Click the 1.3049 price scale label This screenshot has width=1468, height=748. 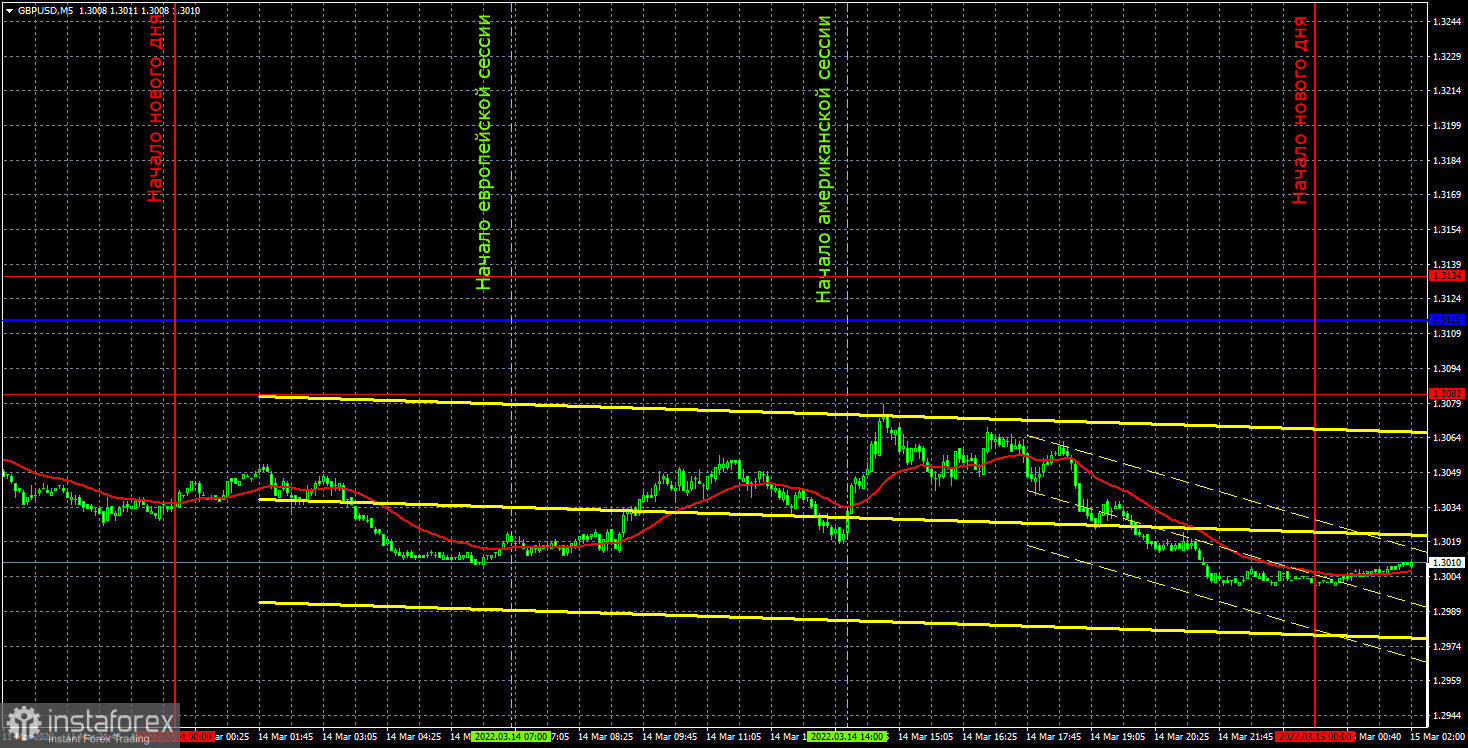tap(1446, 473)
